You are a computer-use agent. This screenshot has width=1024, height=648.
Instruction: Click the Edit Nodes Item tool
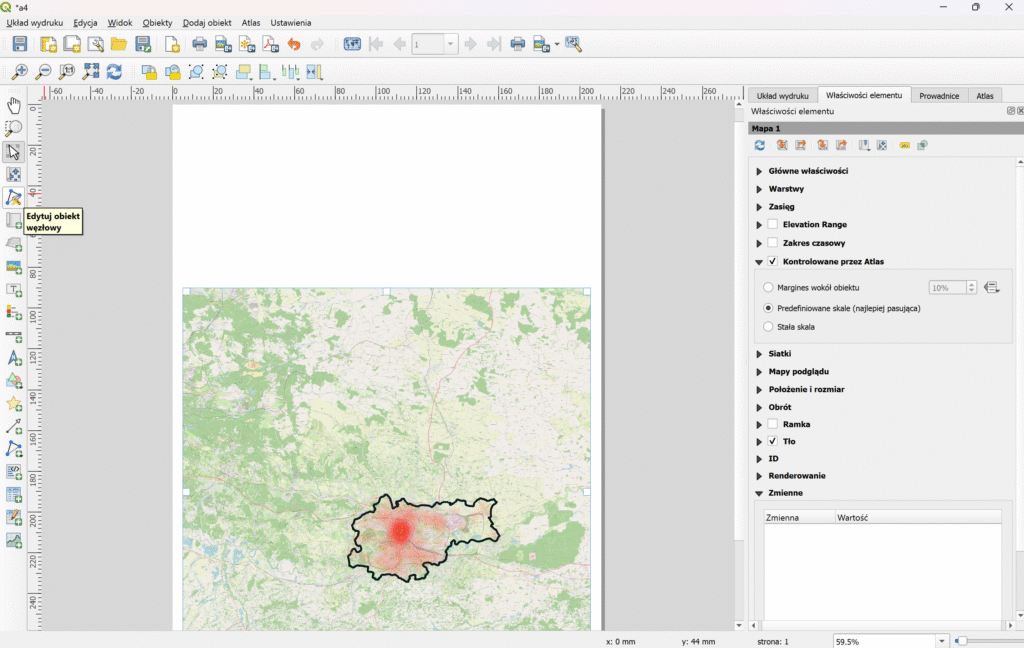[14, 197]
